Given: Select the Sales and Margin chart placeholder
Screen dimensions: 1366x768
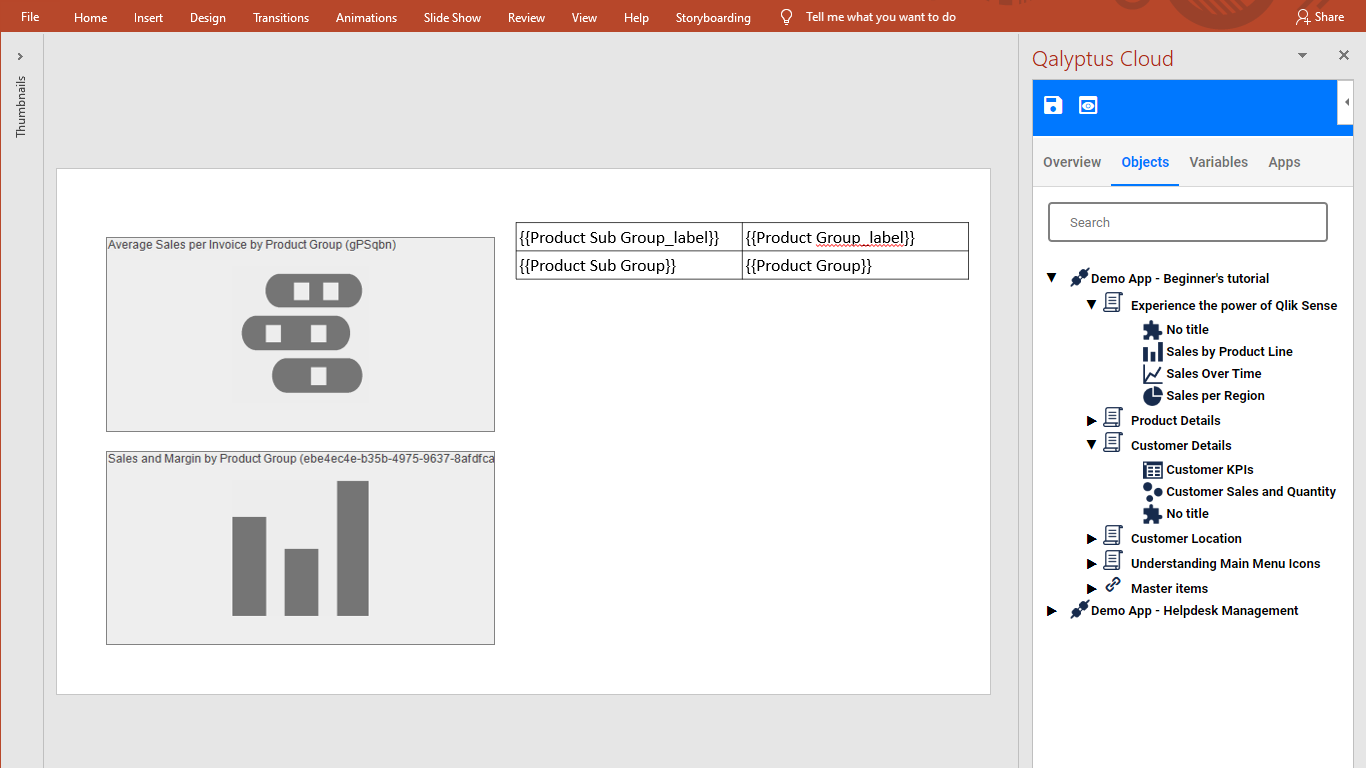Looking at the screenshot, I should coord(300,548).
